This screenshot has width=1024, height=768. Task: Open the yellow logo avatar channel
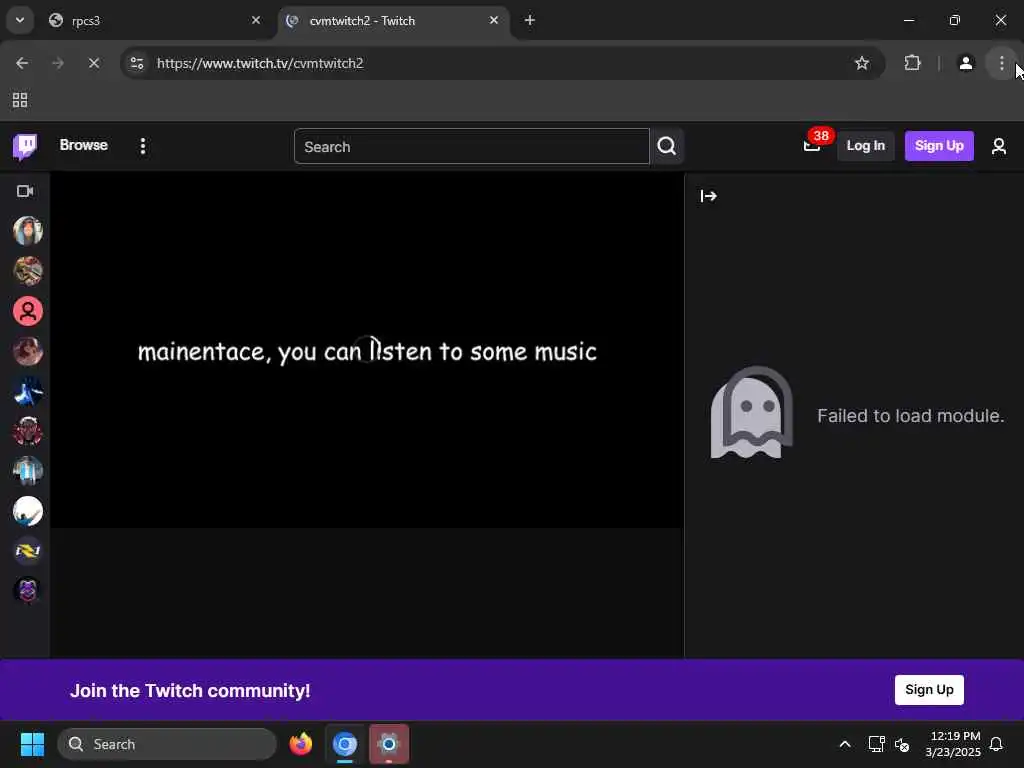[27, 551]
